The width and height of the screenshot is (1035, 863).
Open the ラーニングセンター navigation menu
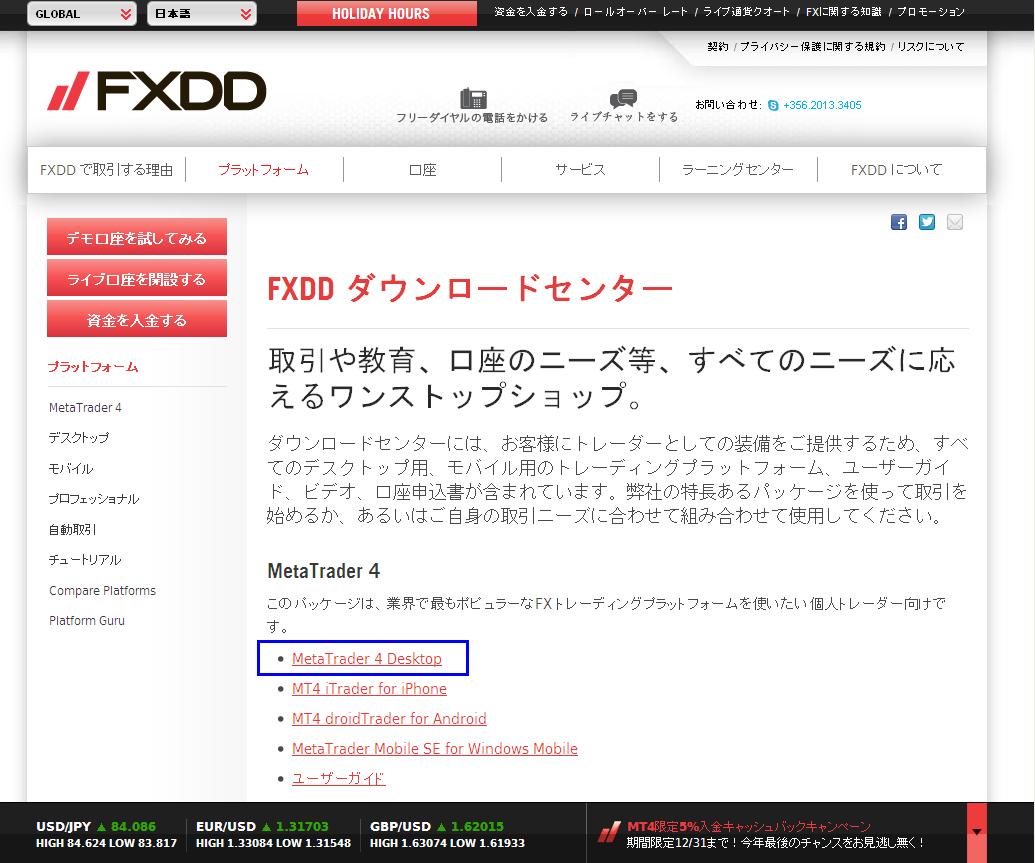pos(739,169)
